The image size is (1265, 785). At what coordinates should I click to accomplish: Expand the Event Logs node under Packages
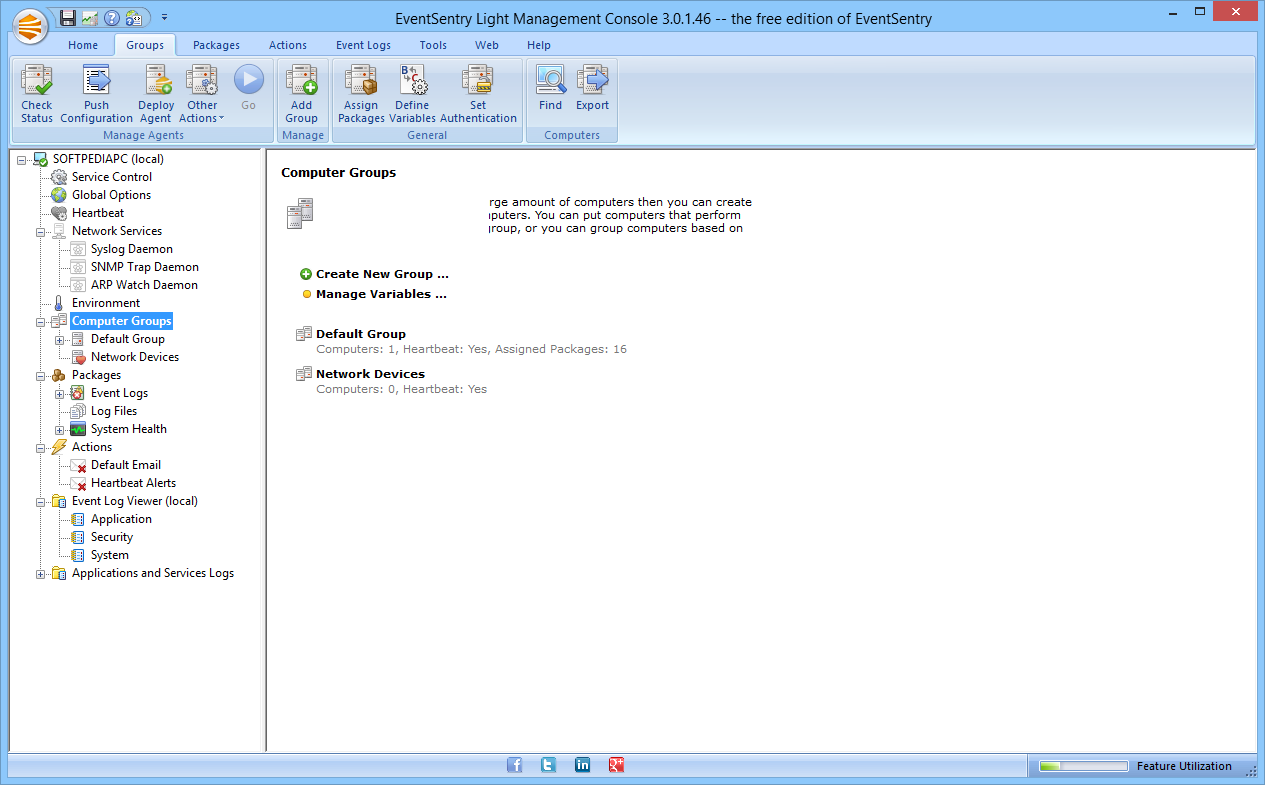[60, 393]
